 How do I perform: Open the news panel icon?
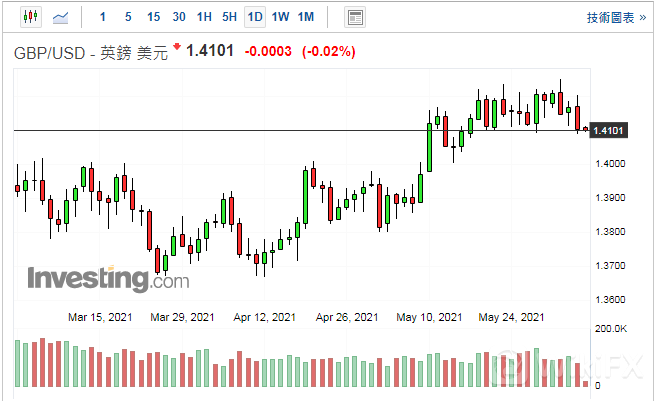354,17
